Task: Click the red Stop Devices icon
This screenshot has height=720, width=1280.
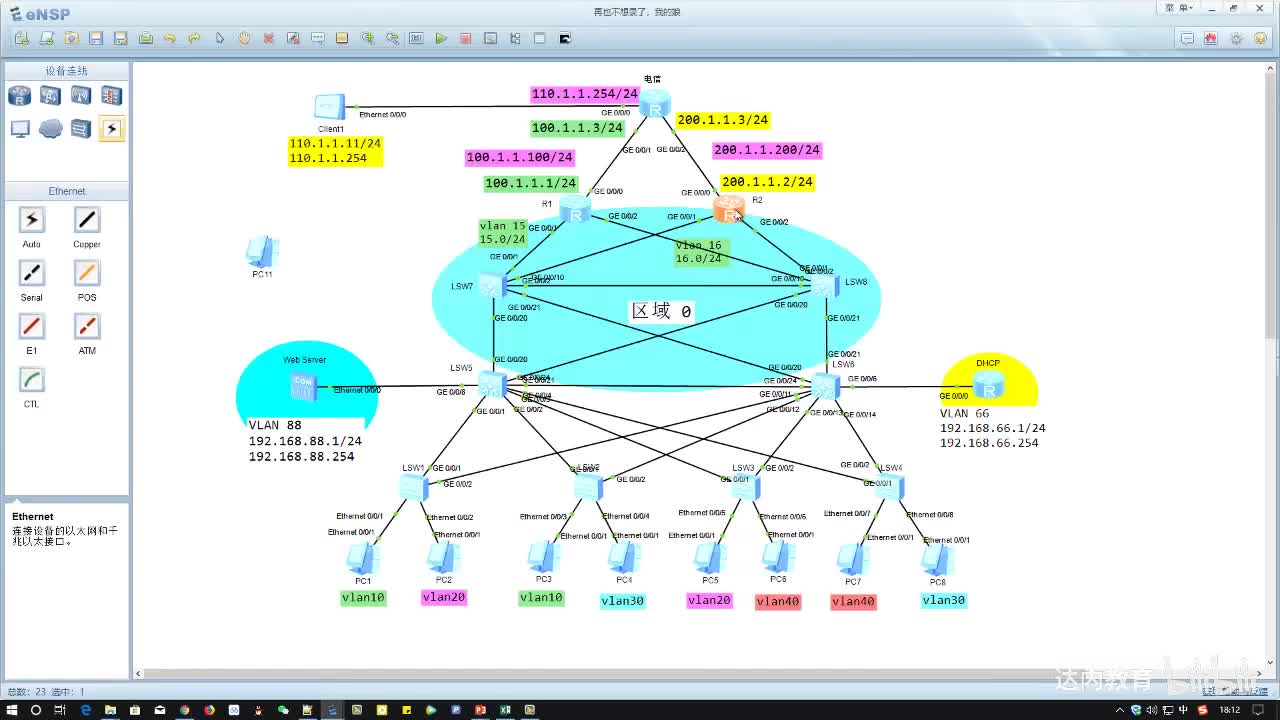Action: click(466, 38)
